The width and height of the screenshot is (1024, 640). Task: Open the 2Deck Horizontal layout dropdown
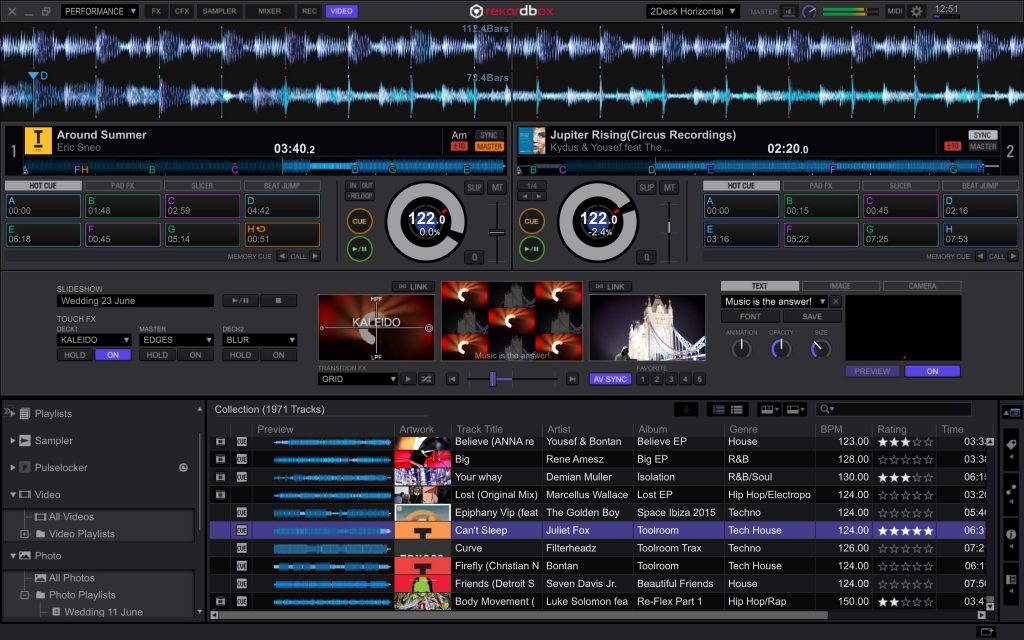coord(691,11)
